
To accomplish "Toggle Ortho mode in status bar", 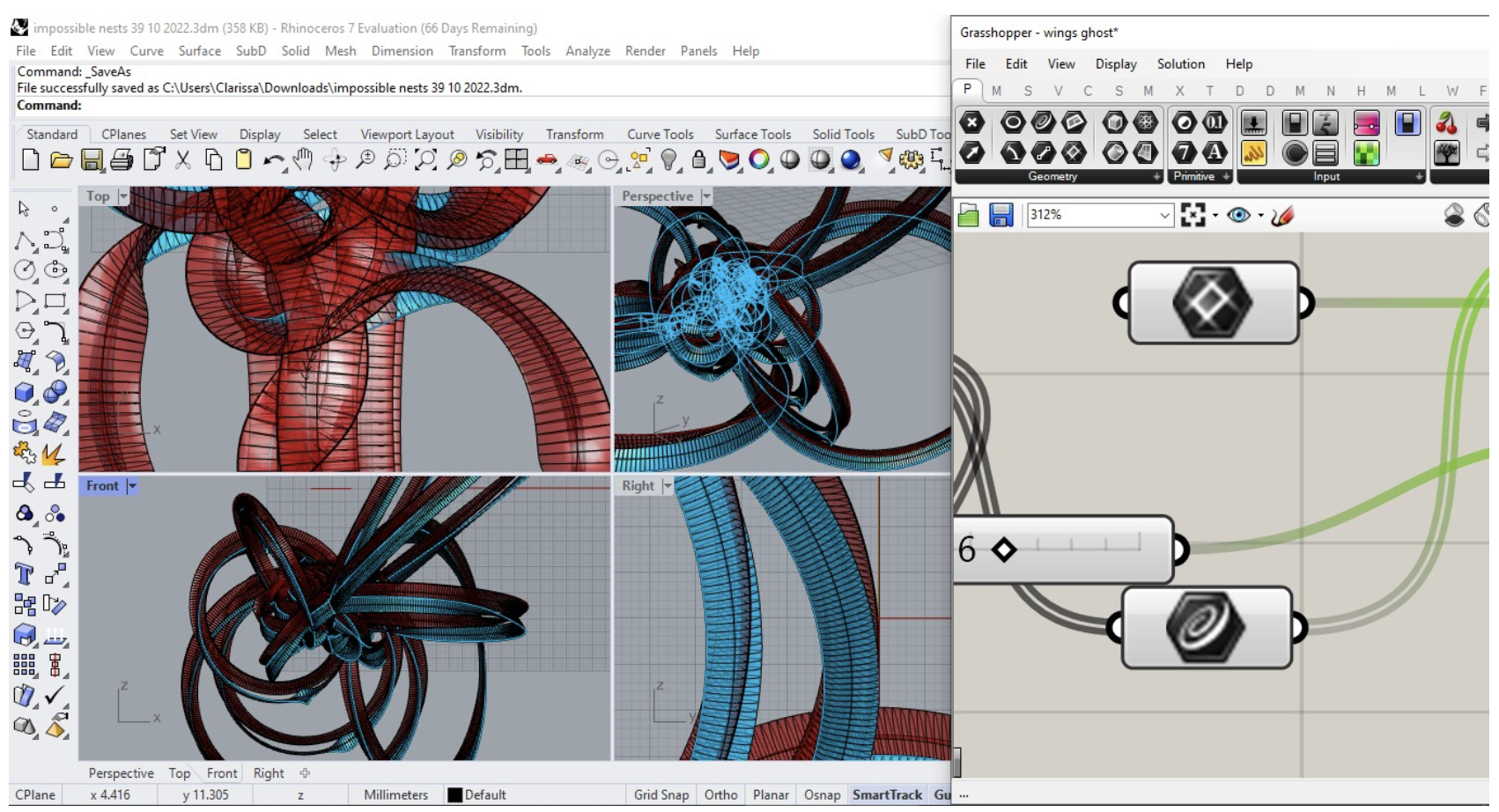I will coord(720,794).
